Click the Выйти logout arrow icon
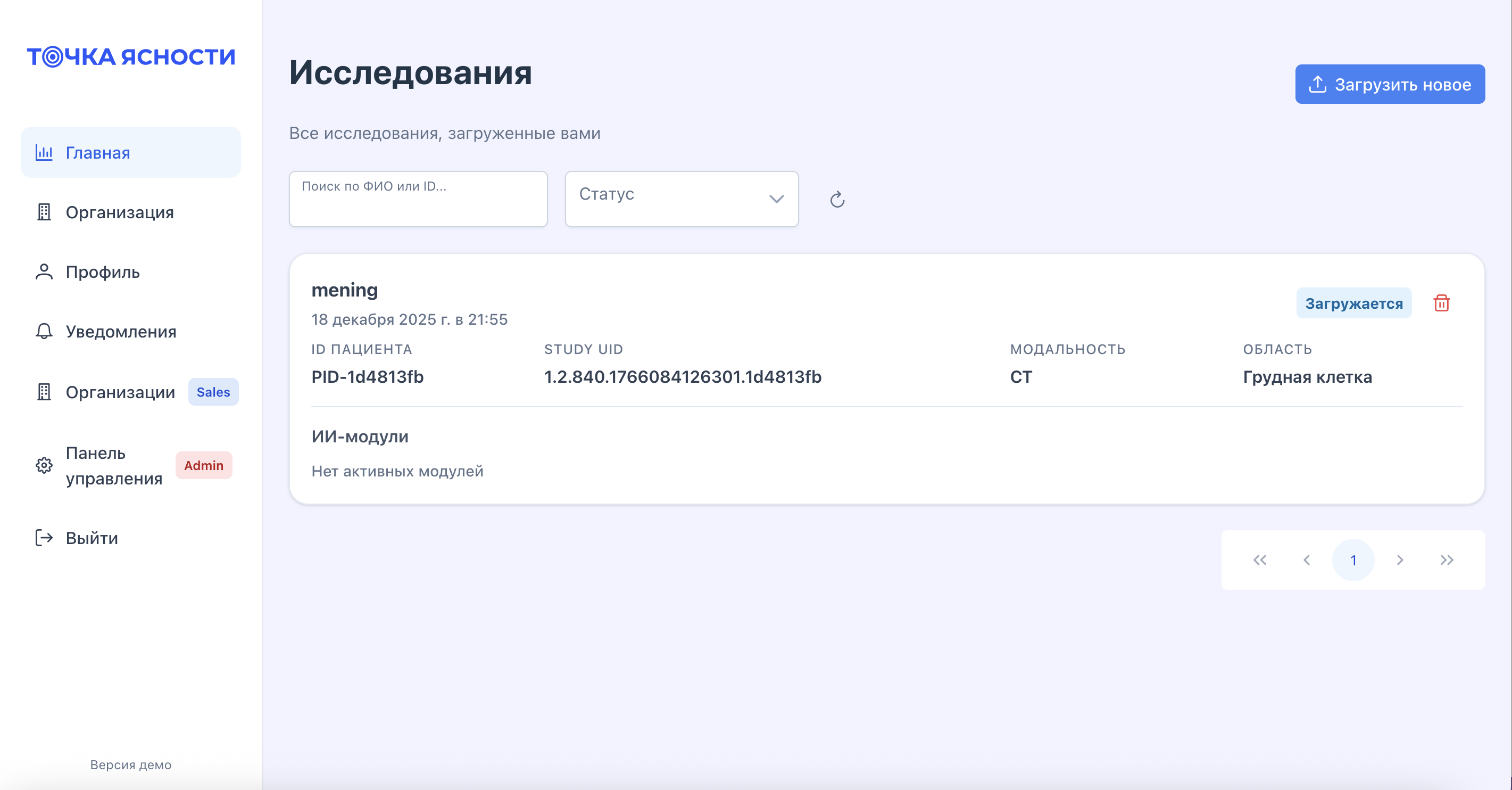This screenshot has width=1512, height=790. 44,538
